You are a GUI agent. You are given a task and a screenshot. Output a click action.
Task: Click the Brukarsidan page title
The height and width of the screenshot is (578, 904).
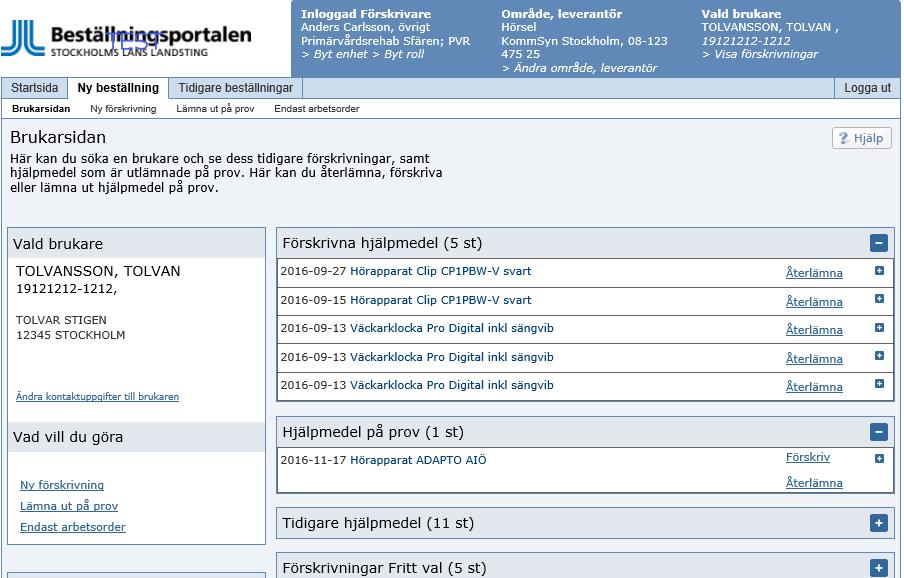[x=58, y=137]
